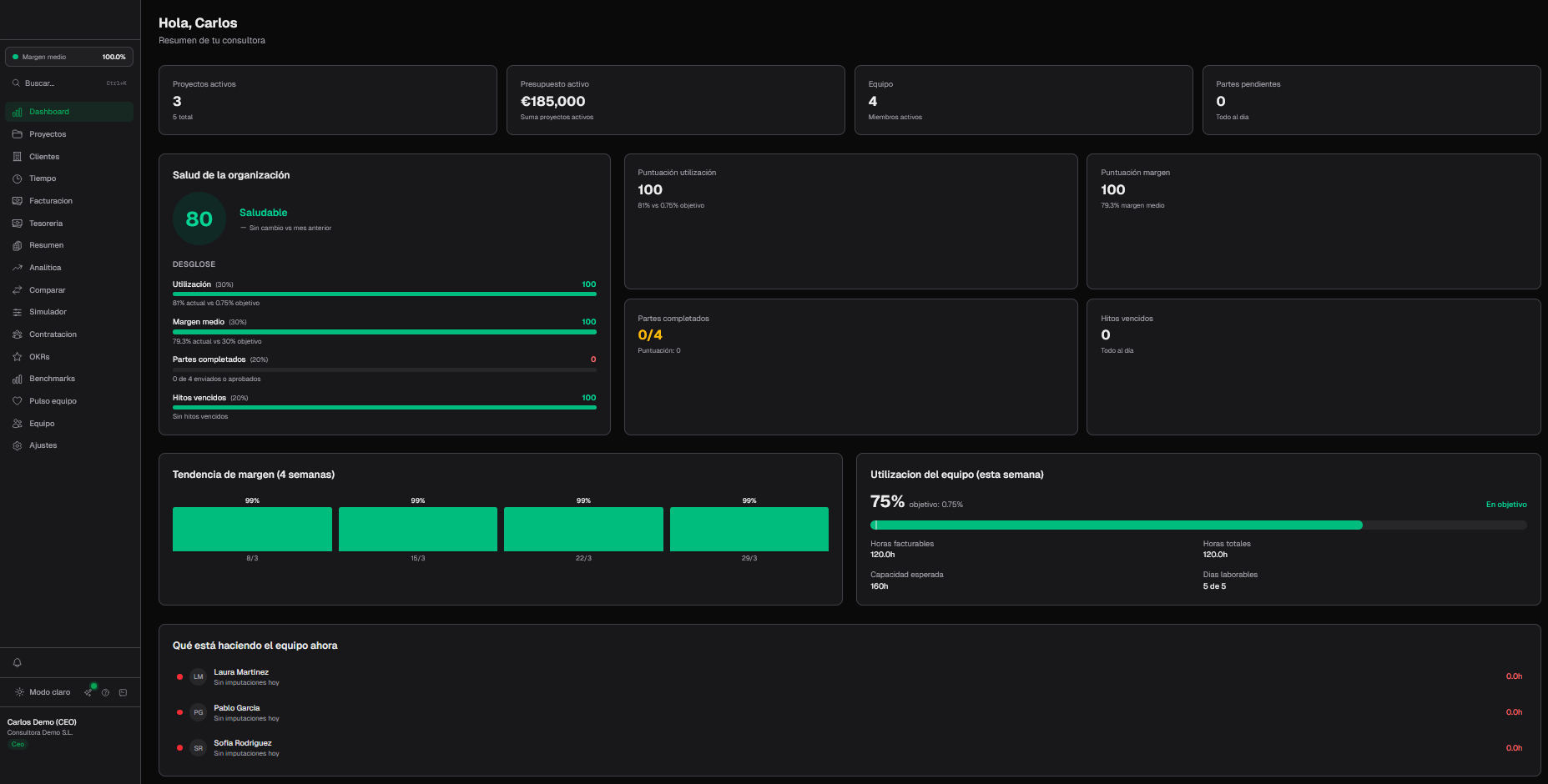Viewport: 1548px width, 784px height.
Task: Click the sparkles AI assistant icon
Action: 88,692
